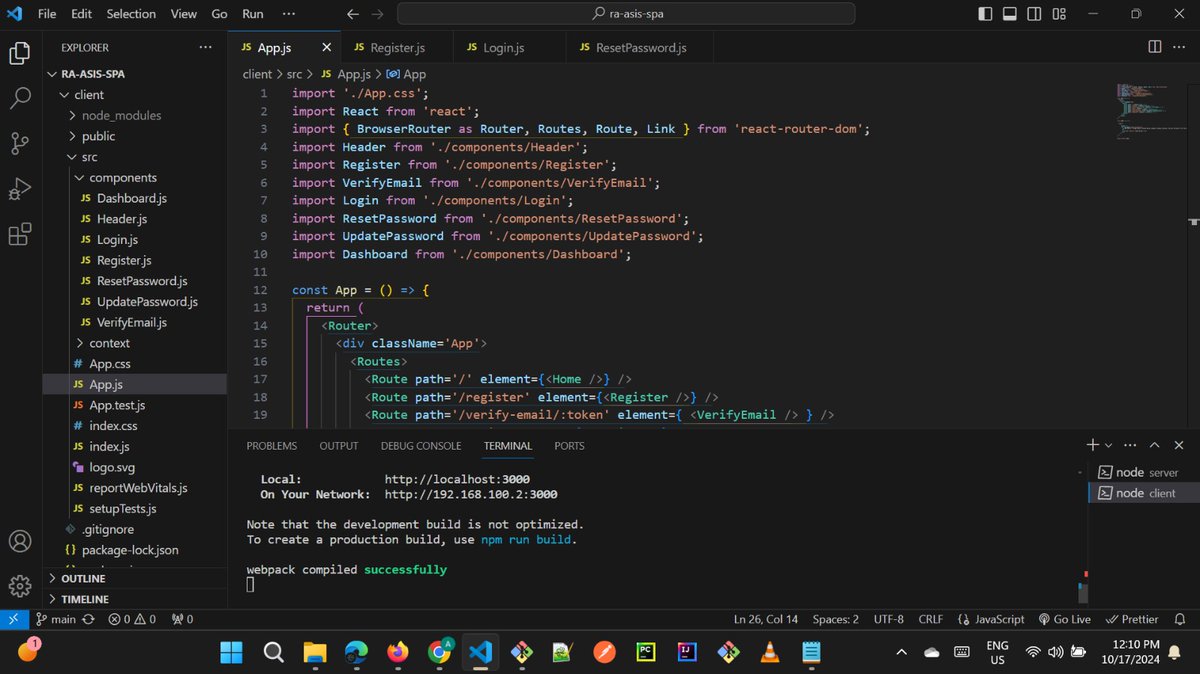Click the main branch status item

56,619
